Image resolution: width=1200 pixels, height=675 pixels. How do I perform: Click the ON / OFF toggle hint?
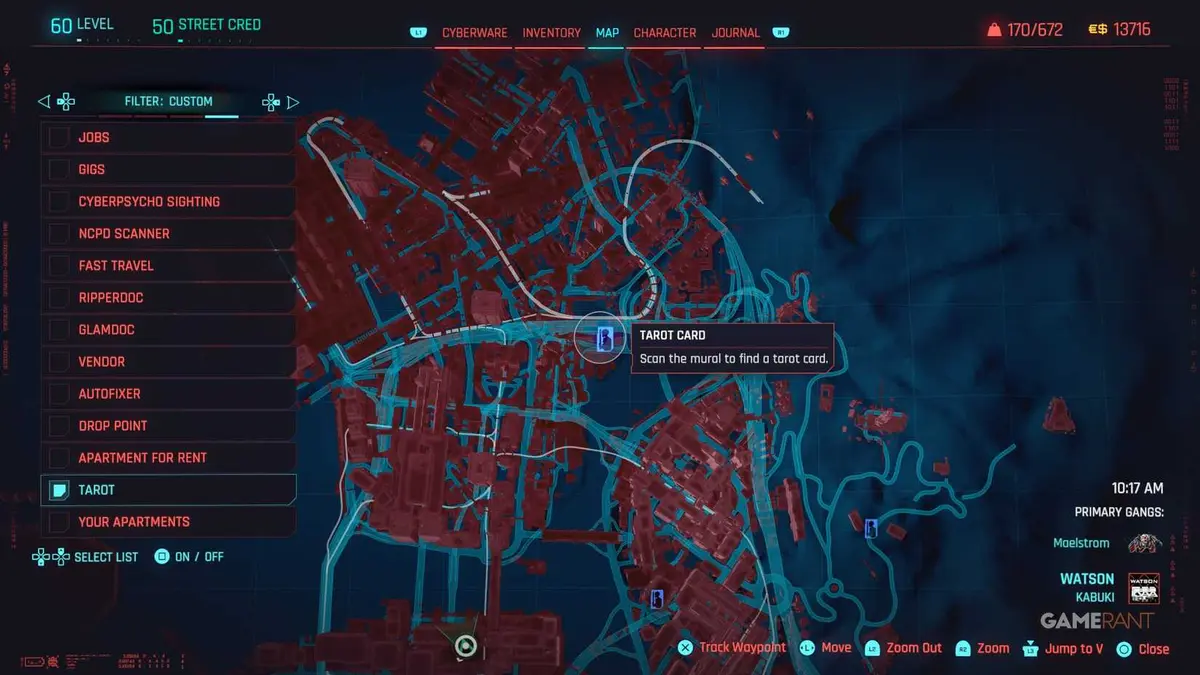click(188, 556)
